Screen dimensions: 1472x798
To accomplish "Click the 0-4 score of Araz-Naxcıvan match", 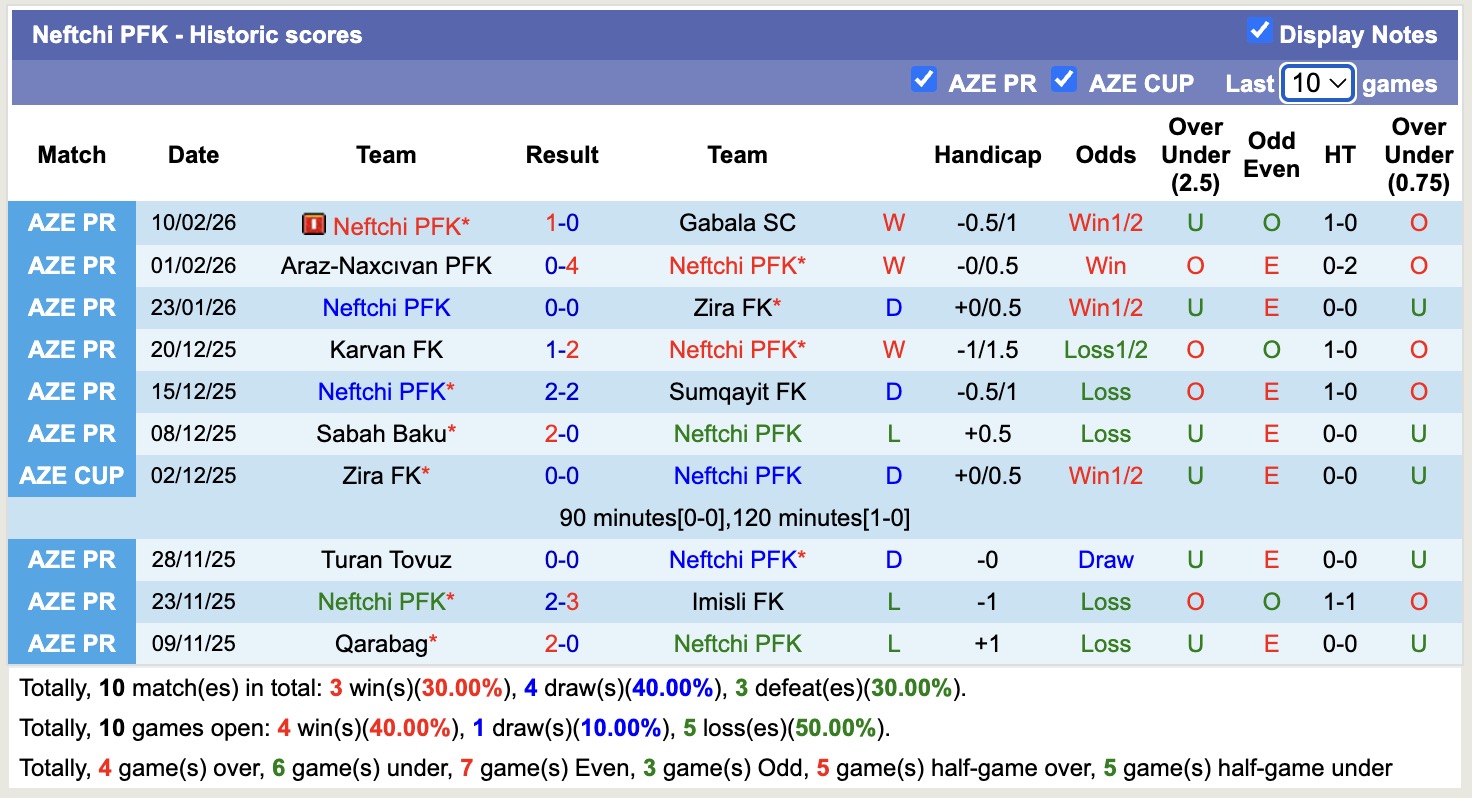I will tap(562, 266).
